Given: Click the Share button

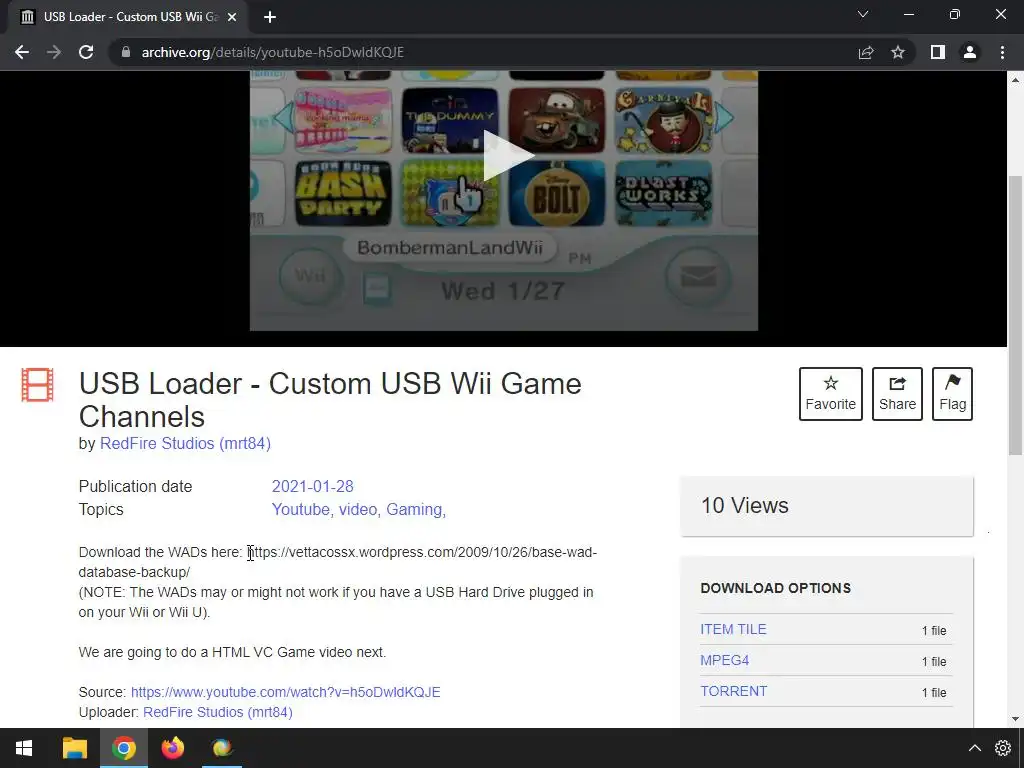Looking at the screenshot, I should click(897, 394).
